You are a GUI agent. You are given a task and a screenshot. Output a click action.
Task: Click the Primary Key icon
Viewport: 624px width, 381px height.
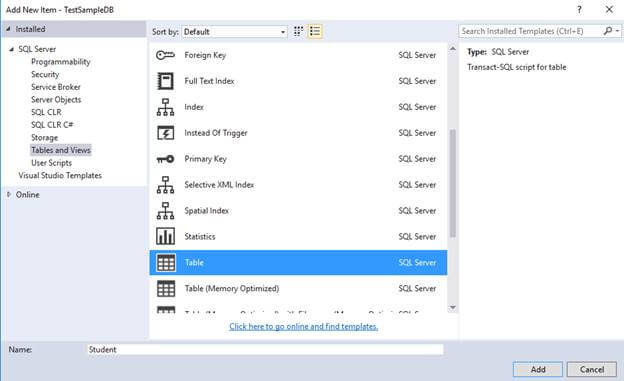(x=165, y=159)
